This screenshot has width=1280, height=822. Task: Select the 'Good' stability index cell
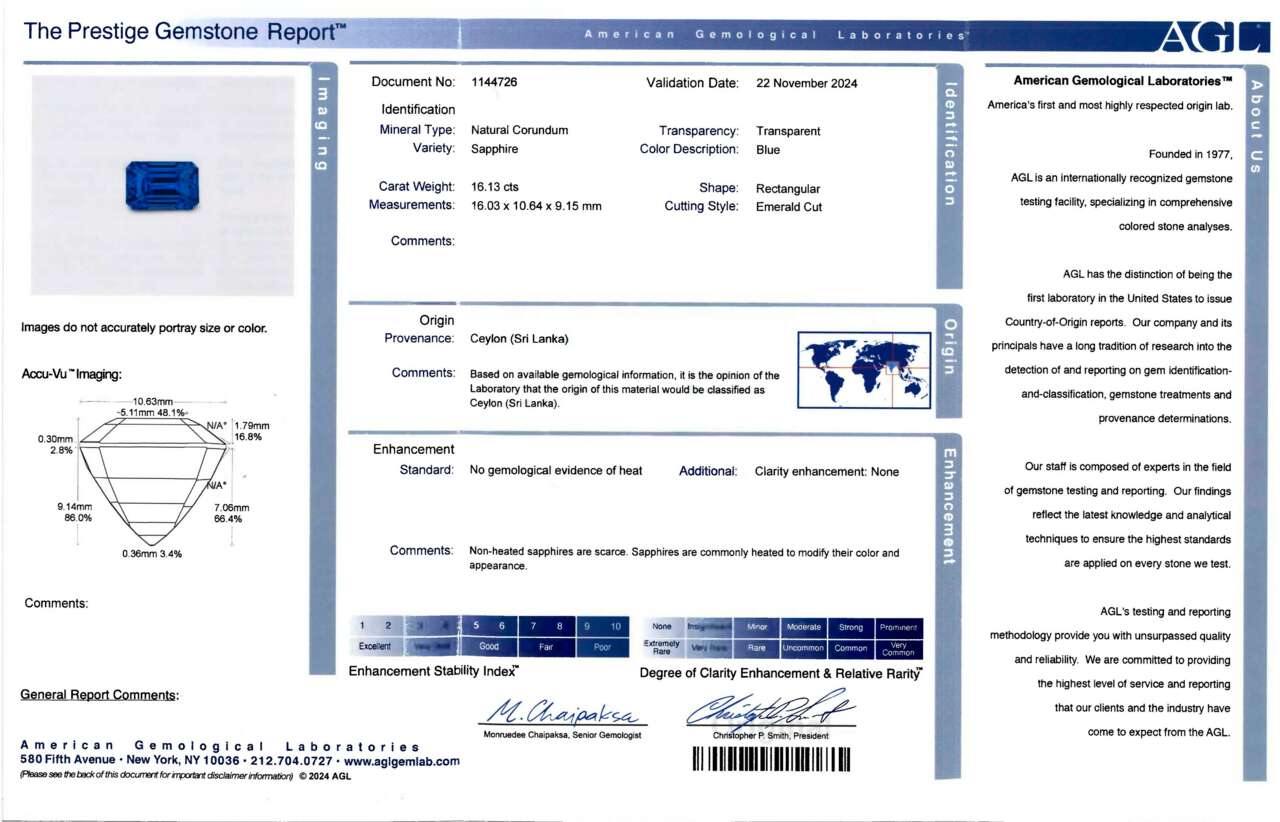489,647
